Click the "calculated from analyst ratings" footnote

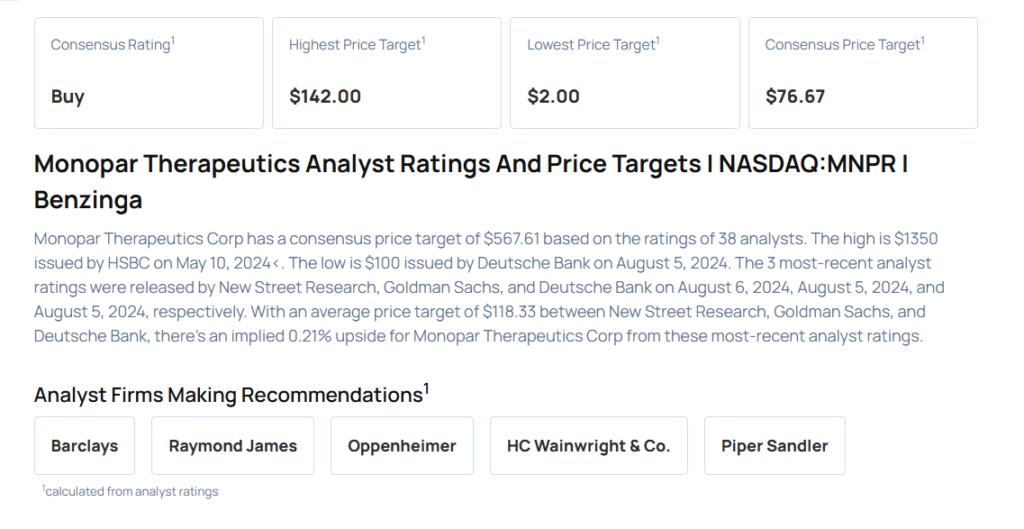coord(131,491)
